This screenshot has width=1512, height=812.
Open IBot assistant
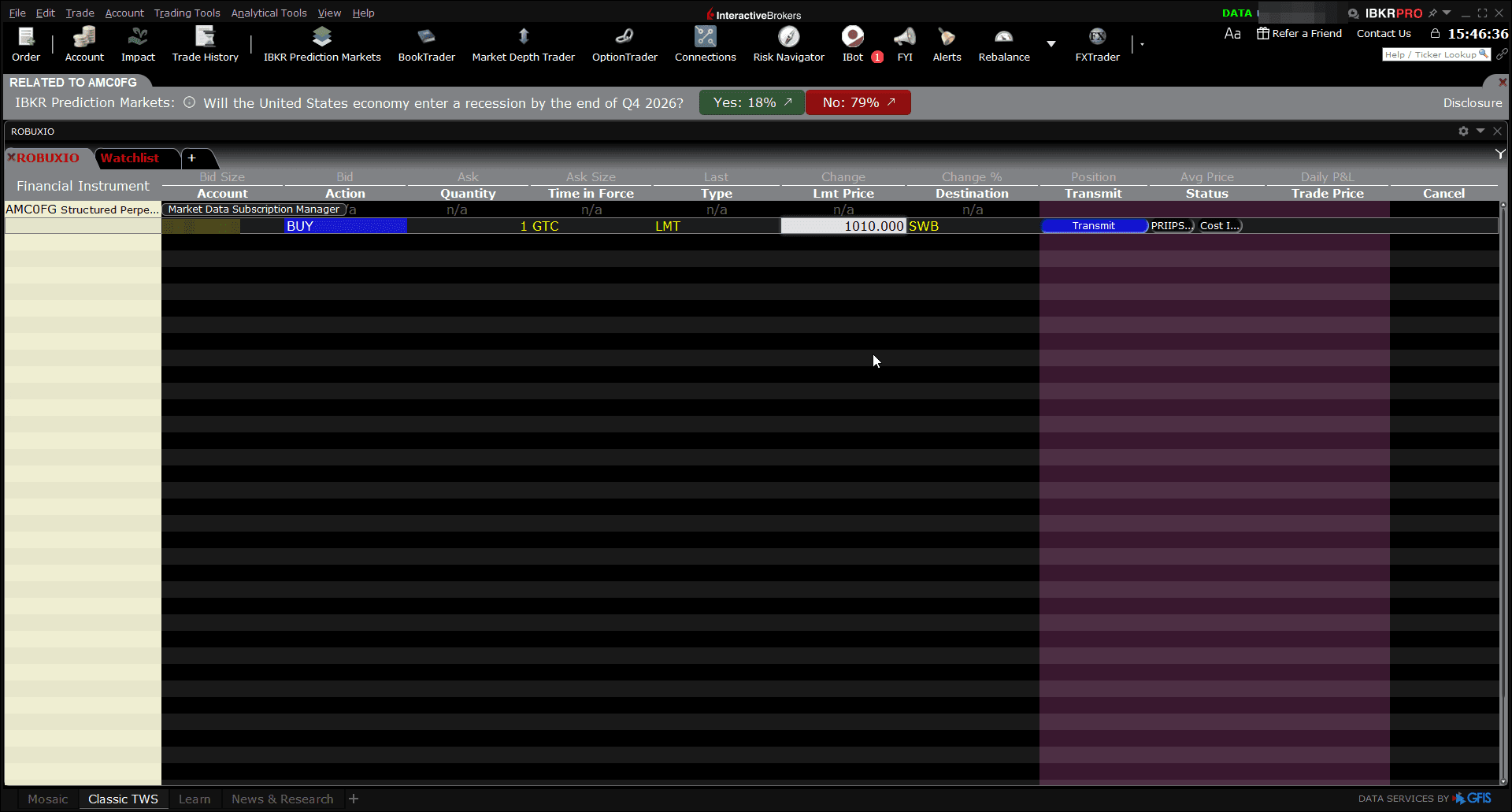(x=853, y=45)
